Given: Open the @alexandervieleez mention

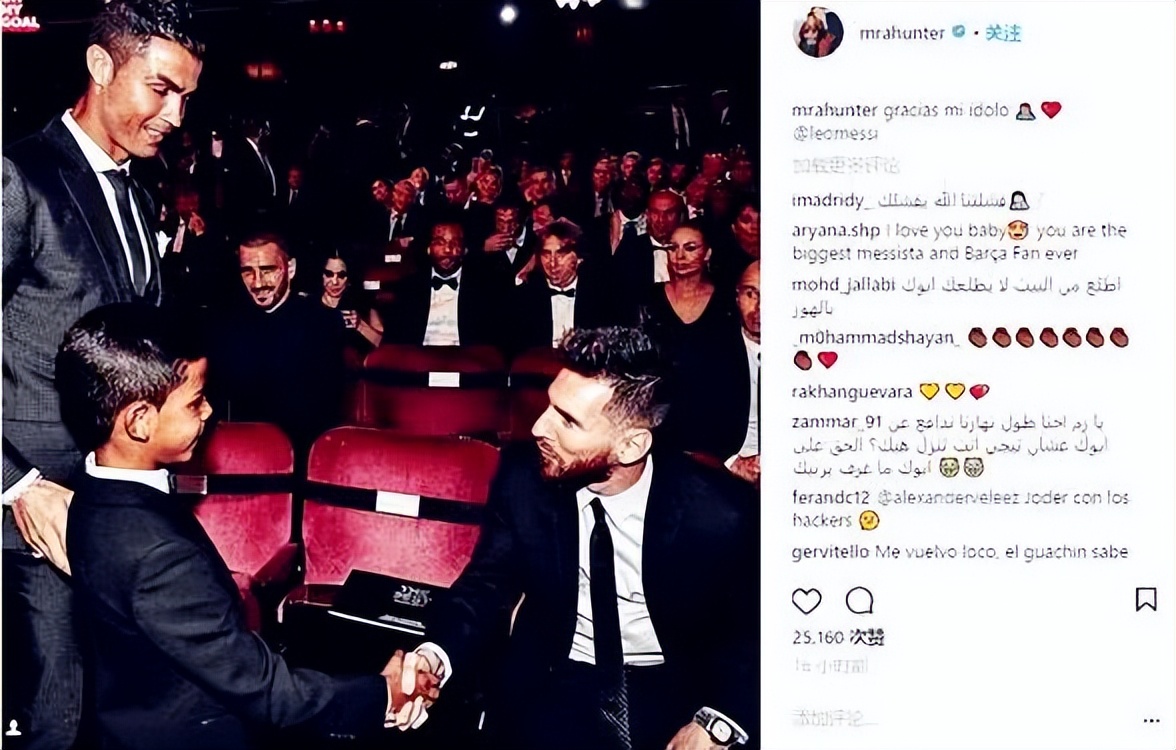Looking at the screenshot, I should coord(946,498).
